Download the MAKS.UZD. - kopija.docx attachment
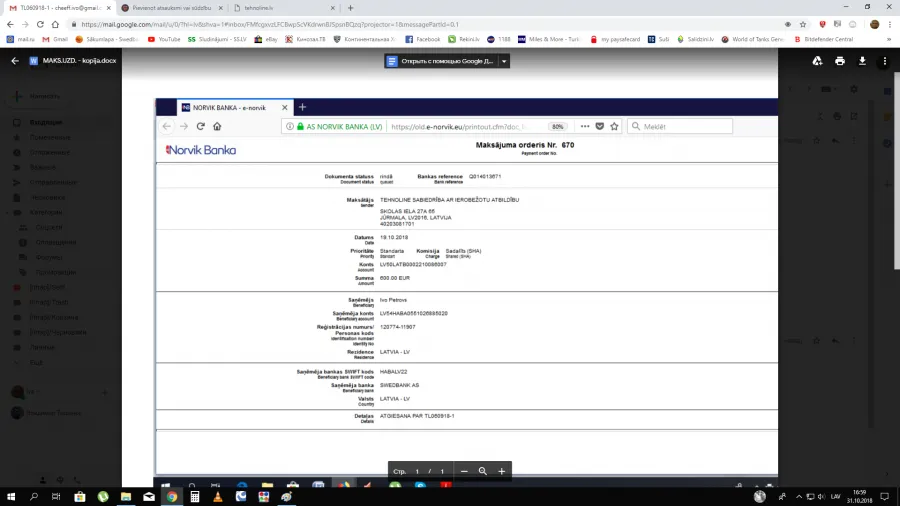The image size is (900, 506). 862,61
